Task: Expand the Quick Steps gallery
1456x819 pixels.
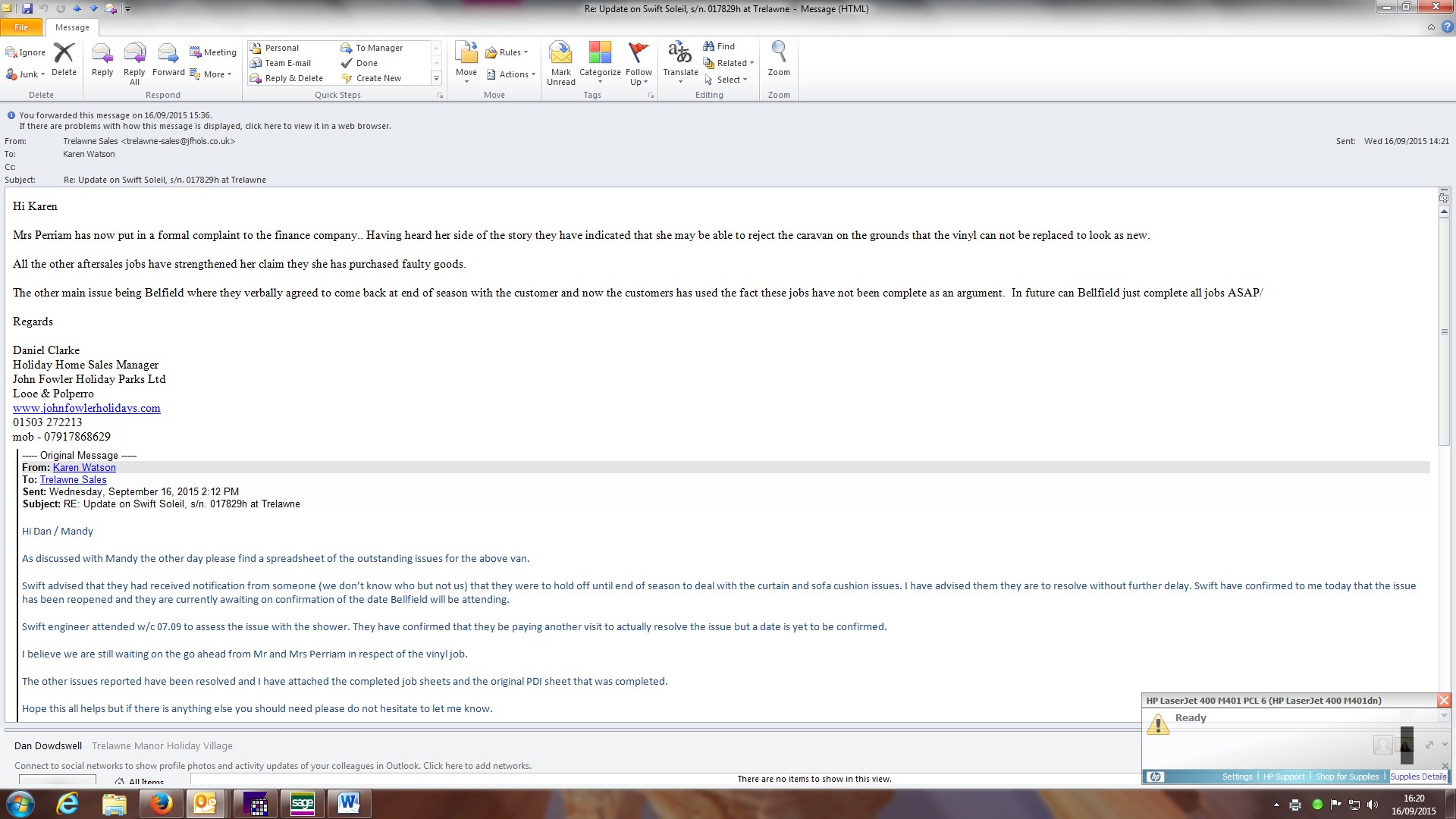Action: (436, 78)
